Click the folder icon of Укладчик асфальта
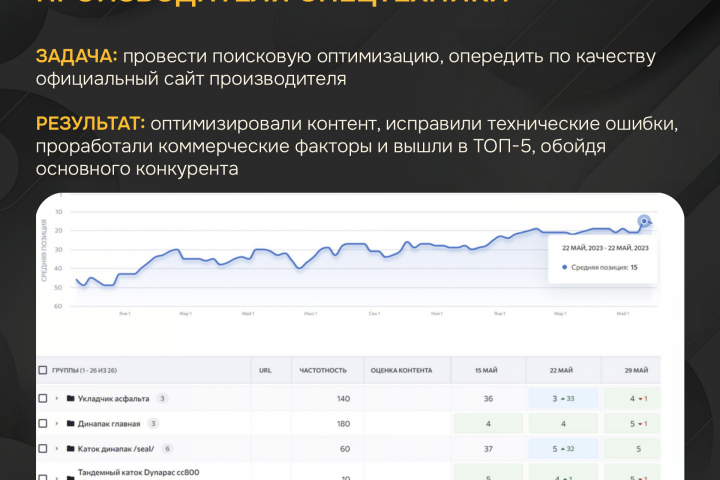Image resolution: width=720 pixels, height=480 pixels. (x=70, y=398)
